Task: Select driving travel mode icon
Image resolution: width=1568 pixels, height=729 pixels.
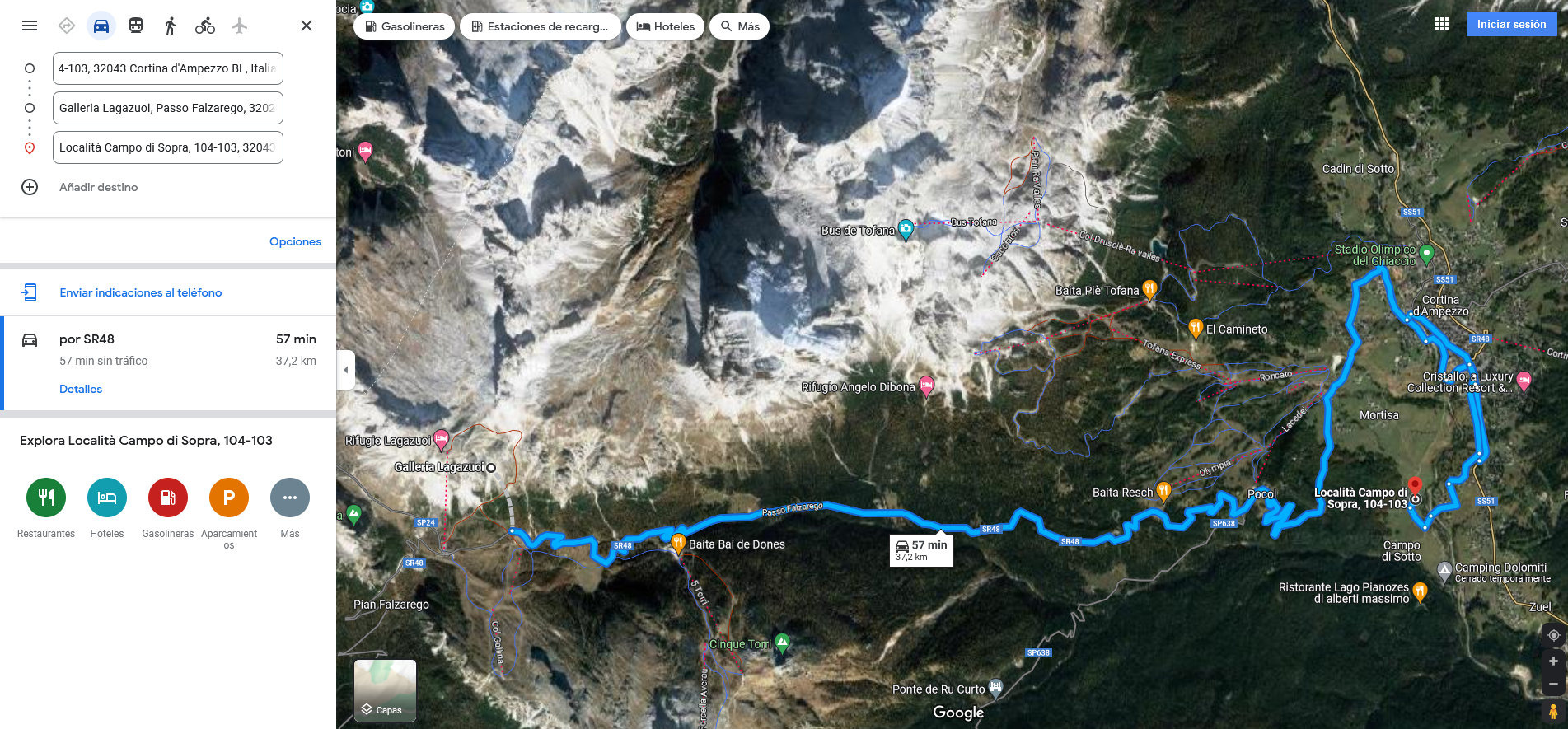Action: (x=101, y=26)
